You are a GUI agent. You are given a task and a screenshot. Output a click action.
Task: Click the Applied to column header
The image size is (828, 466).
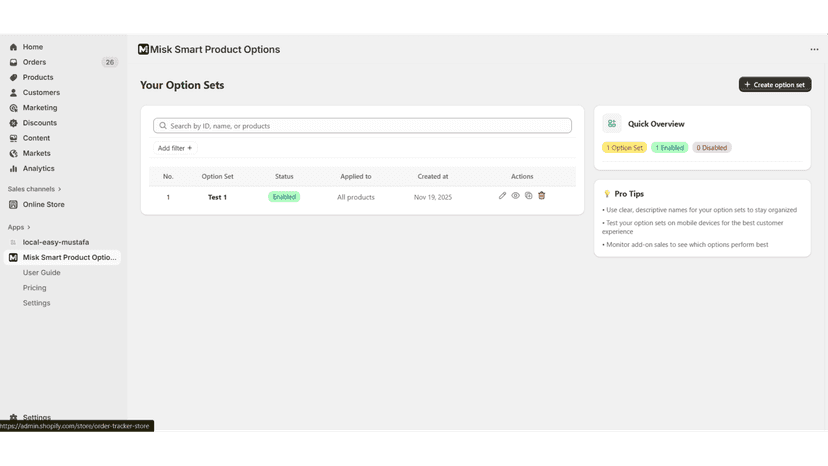[x=355, y=176]
